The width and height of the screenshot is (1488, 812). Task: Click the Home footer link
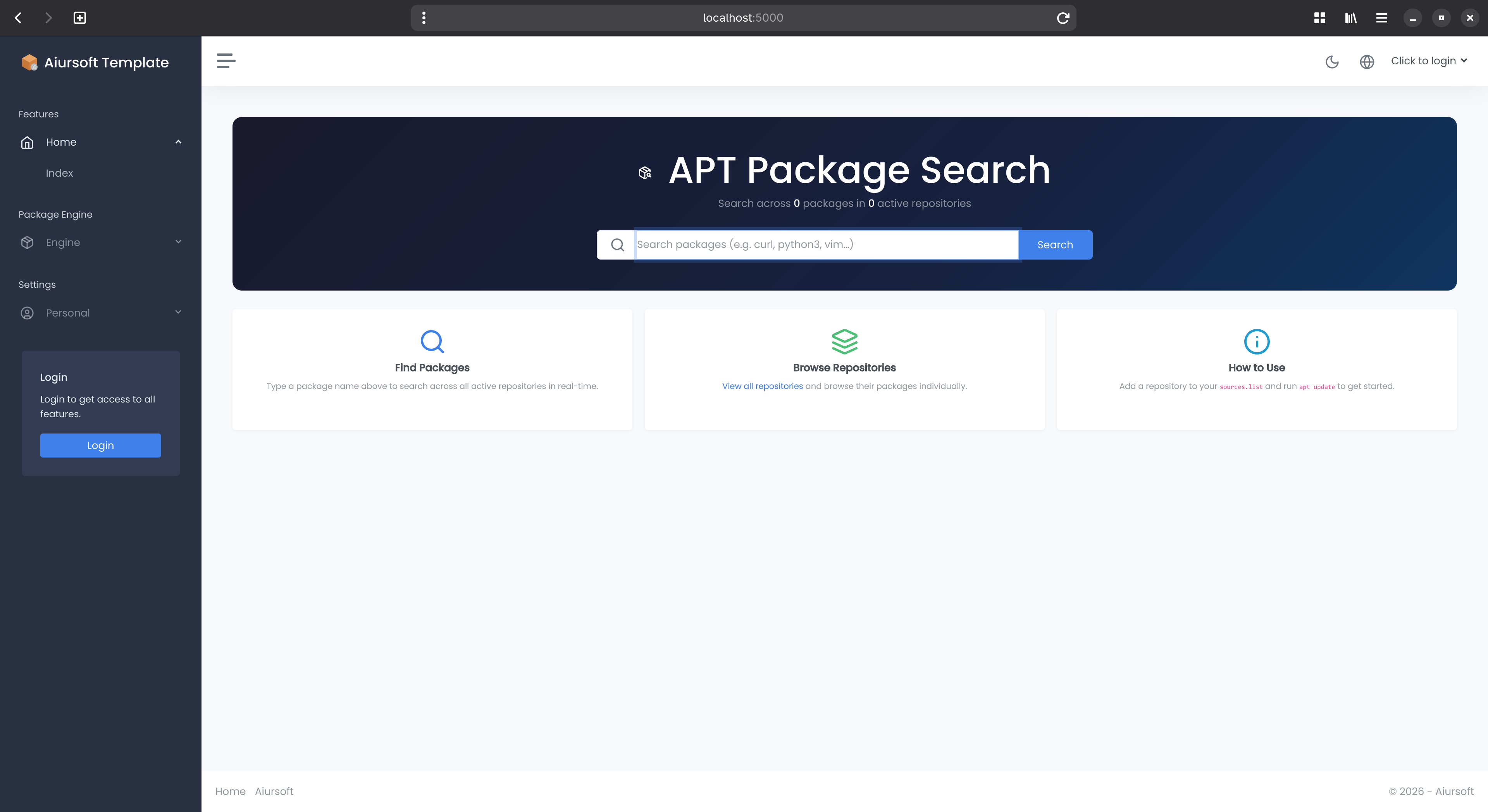(231, 791)
